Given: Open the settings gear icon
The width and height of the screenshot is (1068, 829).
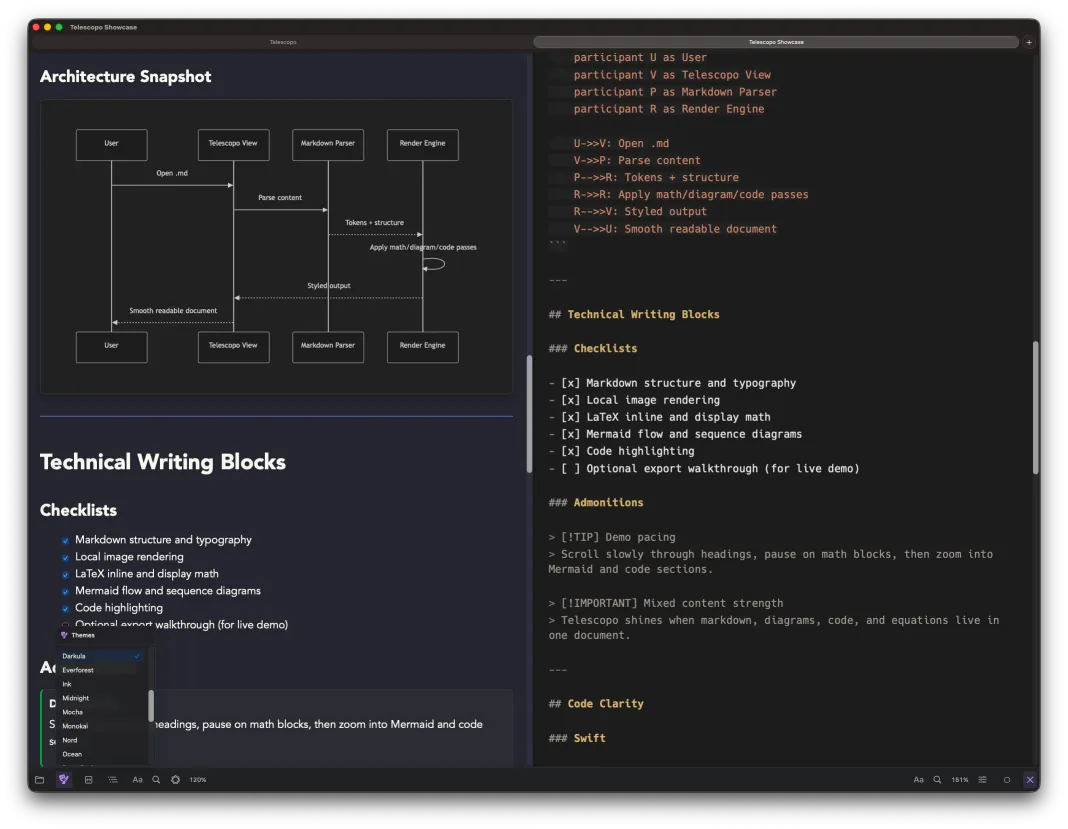Looking at the screenshot, I should tap(176, 779).
